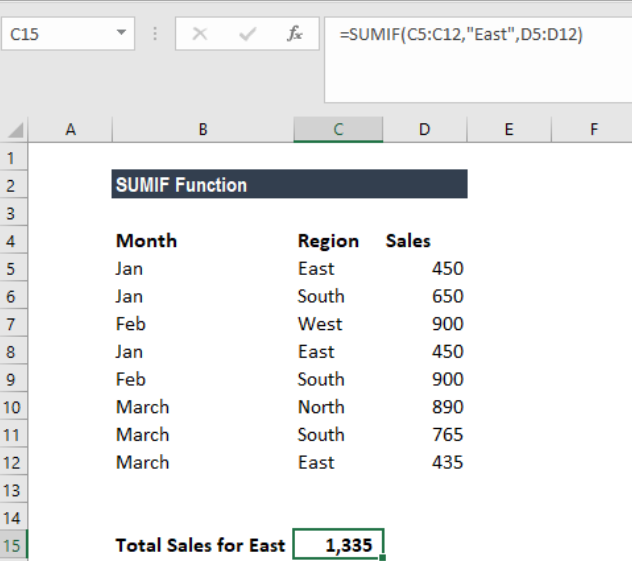Select 'March' cell in row 12

pyautogui.click(x=203, y=463)
